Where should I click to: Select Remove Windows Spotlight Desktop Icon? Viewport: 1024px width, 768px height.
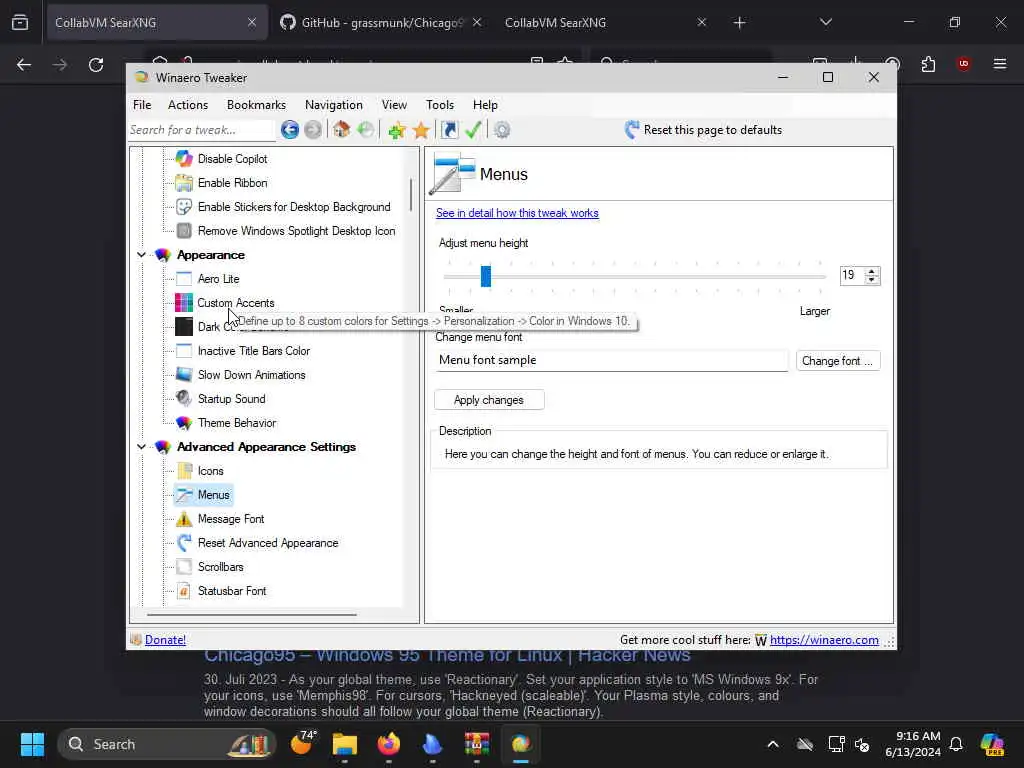pos(296,231)
